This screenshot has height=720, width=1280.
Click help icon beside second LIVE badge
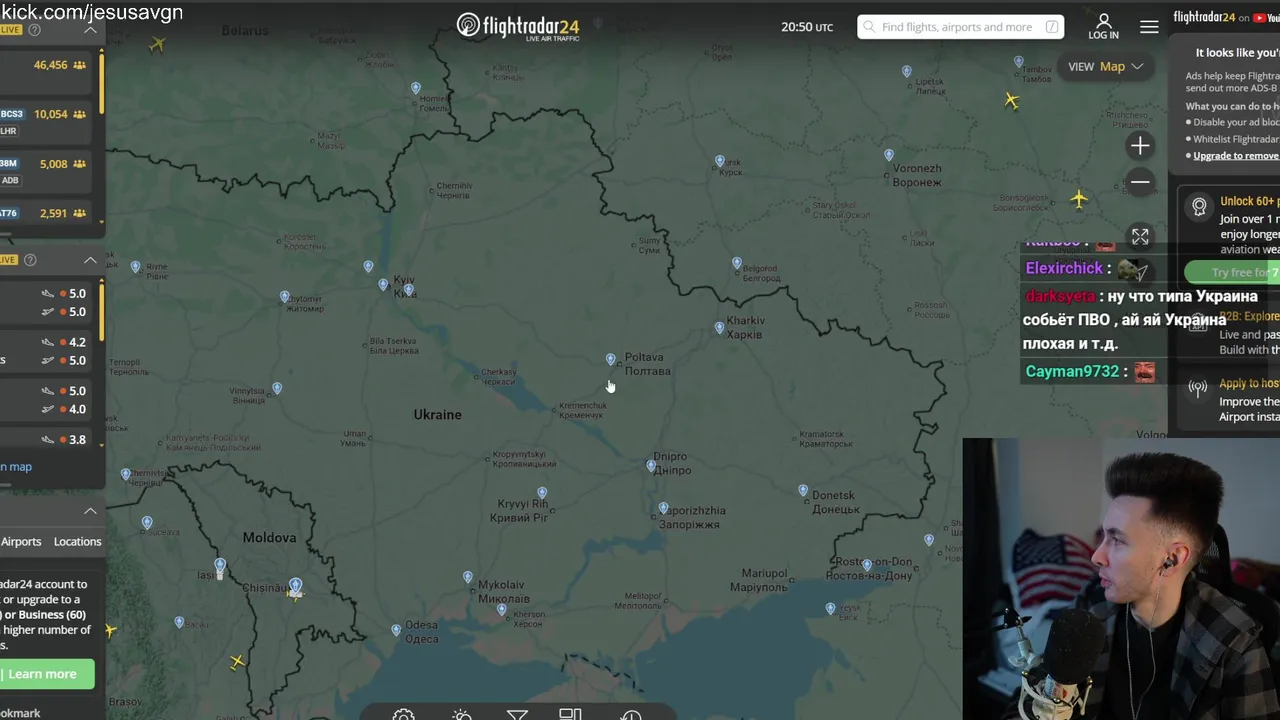(30, 260)
